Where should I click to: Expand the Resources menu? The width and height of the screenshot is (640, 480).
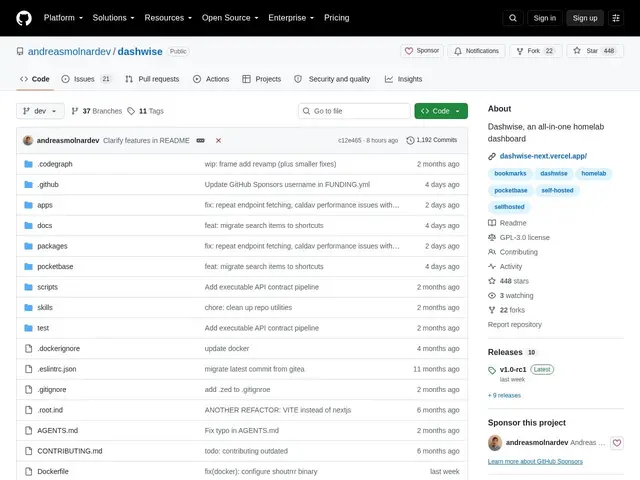tap(168, 18)
